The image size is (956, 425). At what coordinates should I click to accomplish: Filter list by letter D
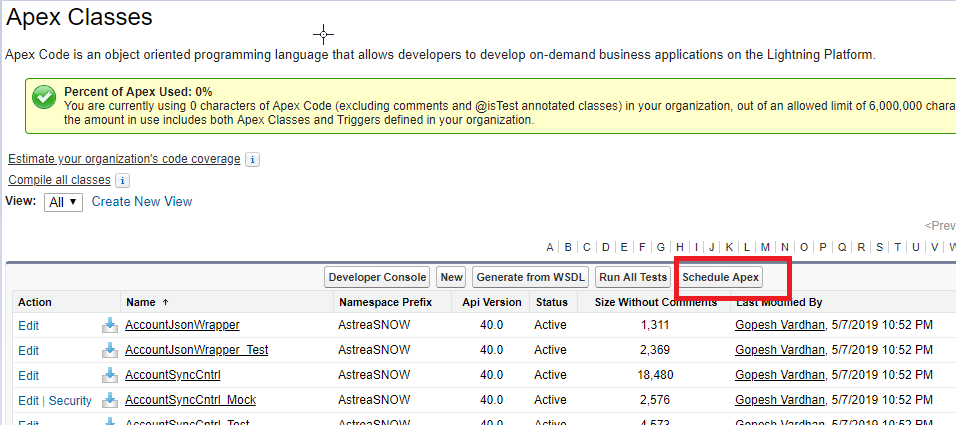(x=605, y=247)
